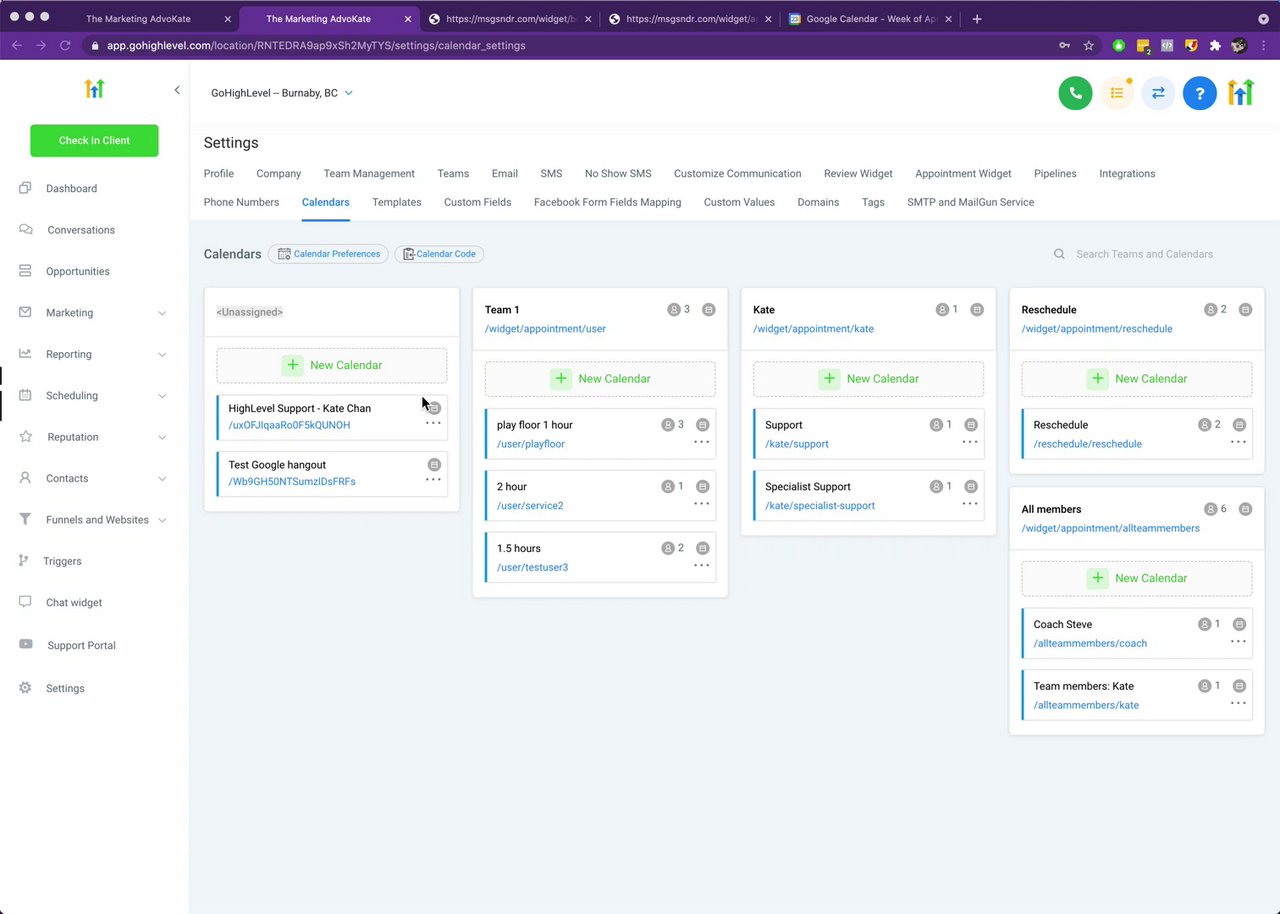Click the Triggers icon in the sidebar

24,561
